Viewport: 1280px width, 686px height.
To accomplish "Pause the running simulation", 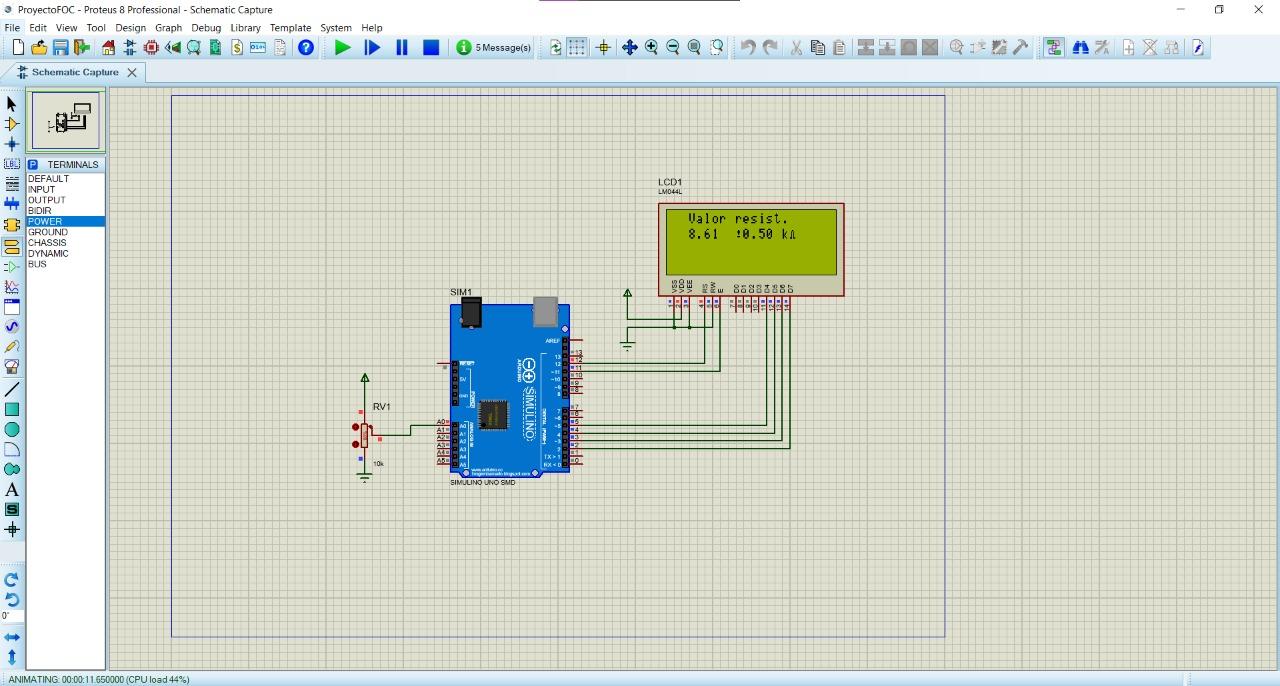I will pos(402,47).
